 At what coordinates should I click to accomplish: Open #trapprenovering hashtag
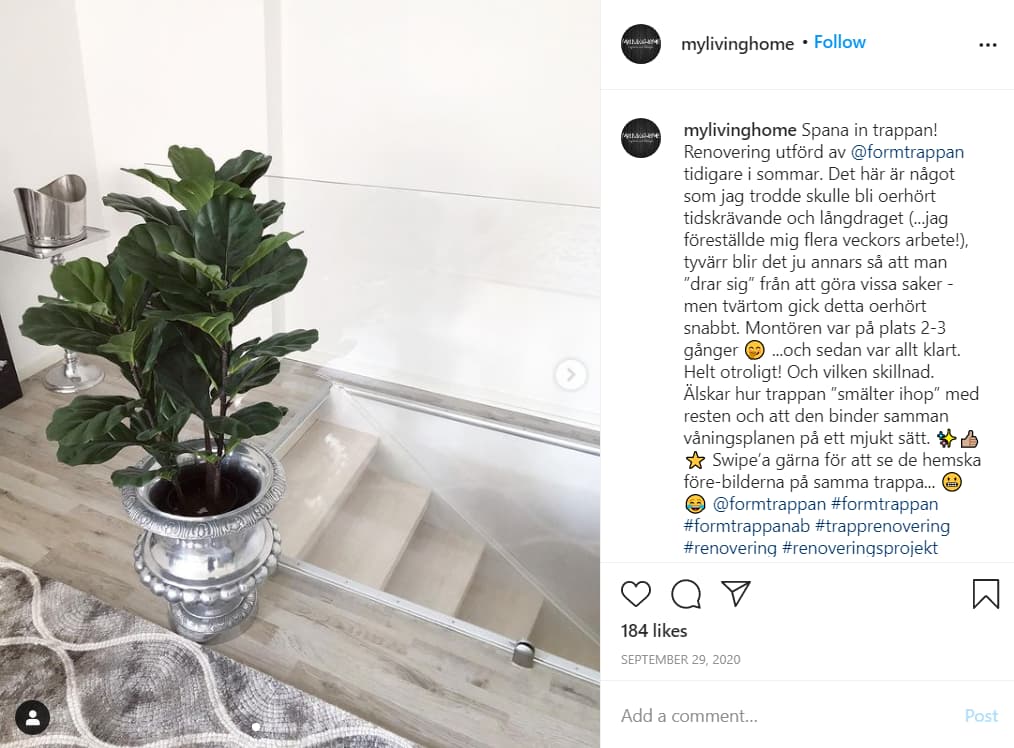click(882, 526)
